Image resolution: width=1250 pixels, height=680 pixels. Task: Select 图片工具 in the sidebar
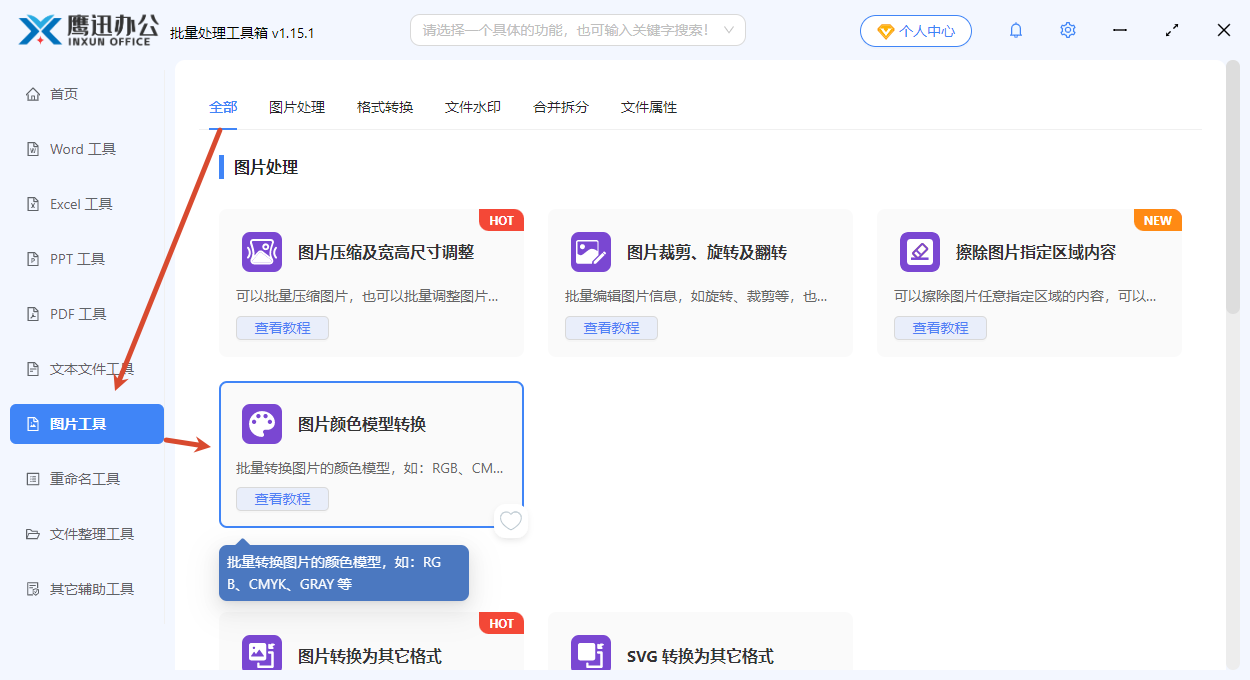coord(87,424)
